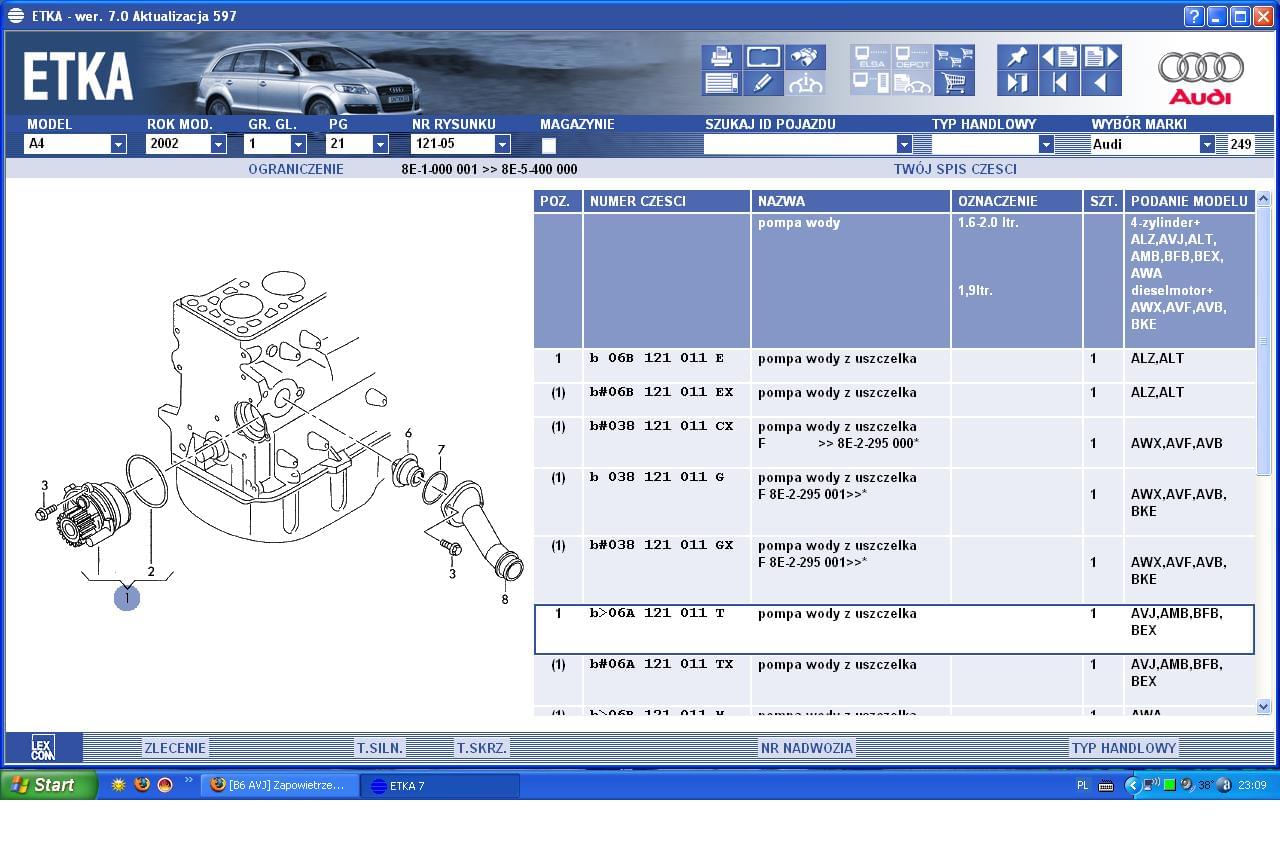Click the single left arrow back icon
The height and width of the screenshot is (862, 1280).
[1101, 83]
